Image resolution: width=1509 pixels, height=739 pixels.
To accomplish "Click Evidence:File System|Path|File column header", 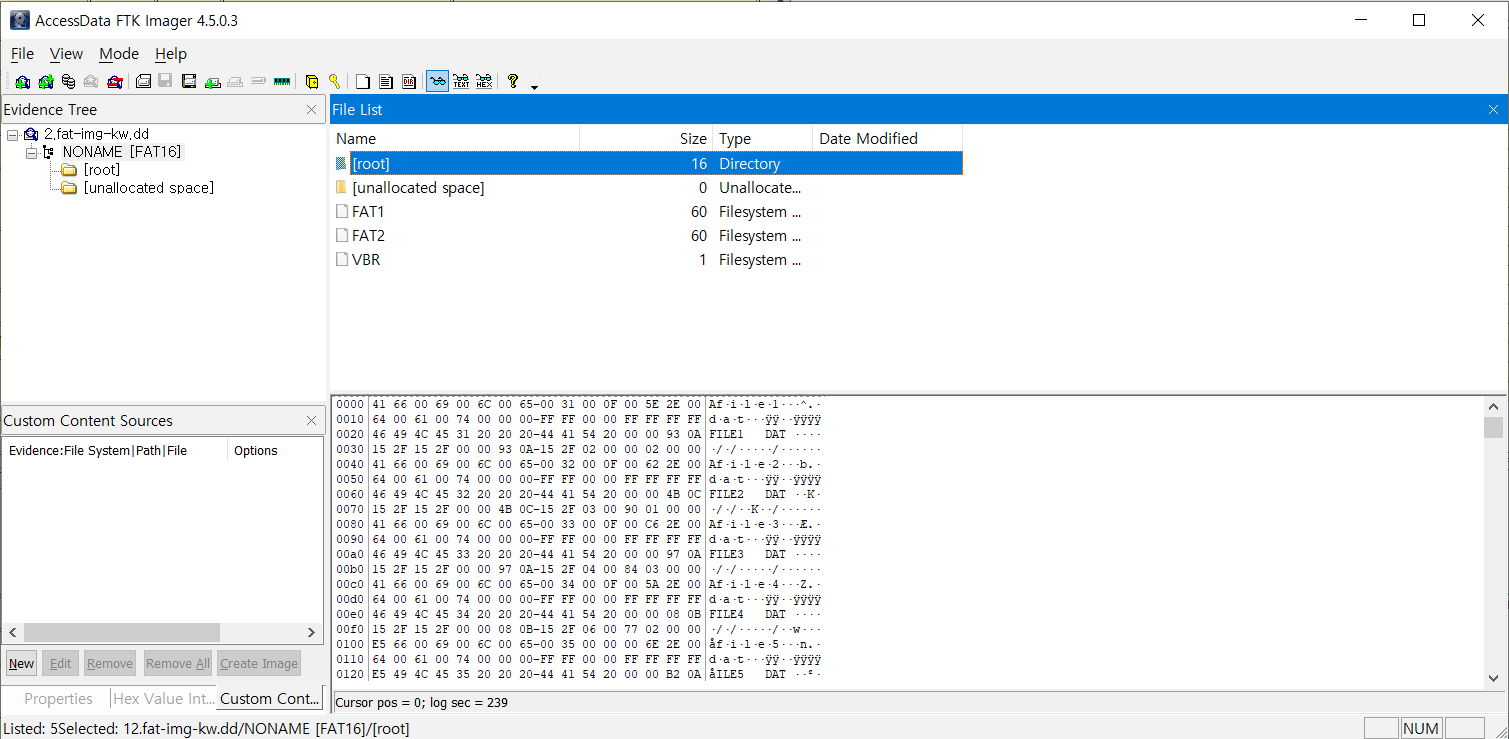I will coord(115,451).
